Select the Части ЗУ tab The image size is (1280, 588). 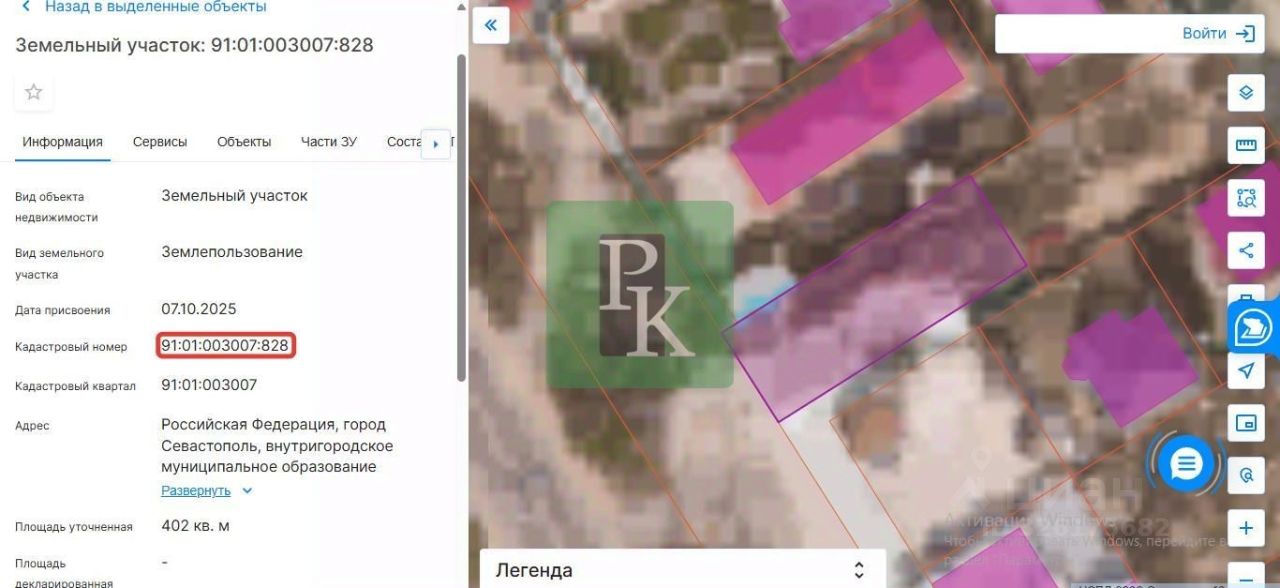point(328,142)
